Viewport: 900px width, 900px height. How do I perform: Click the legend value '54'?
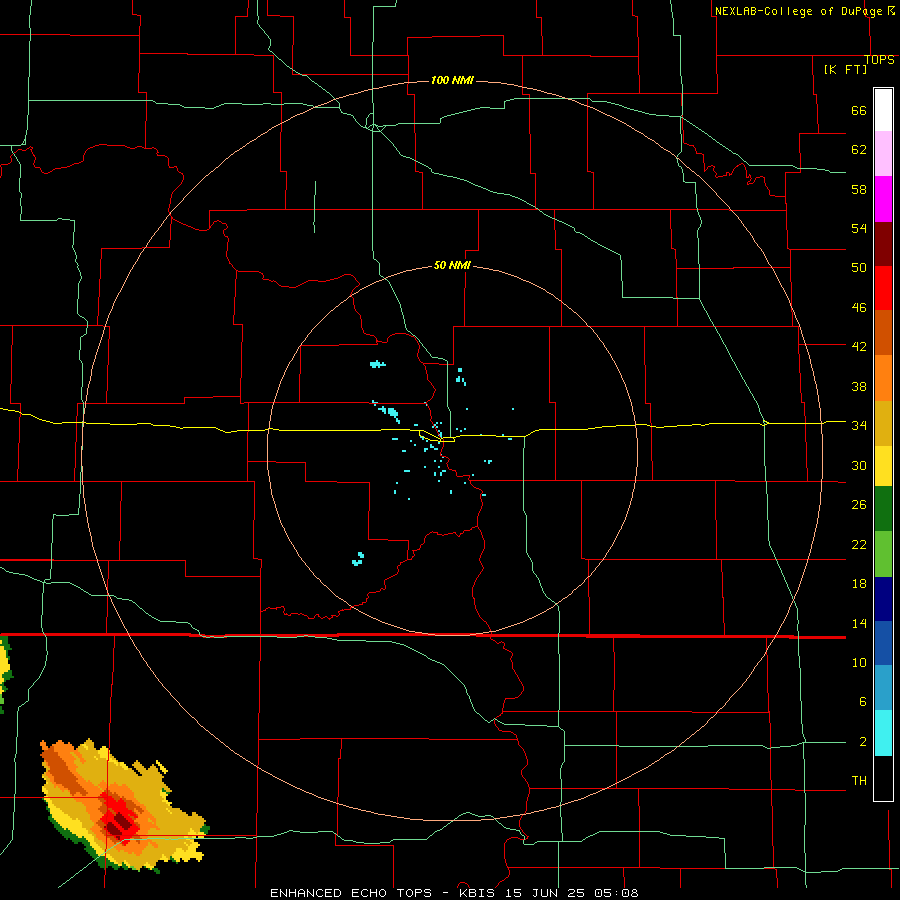point(859,228)
